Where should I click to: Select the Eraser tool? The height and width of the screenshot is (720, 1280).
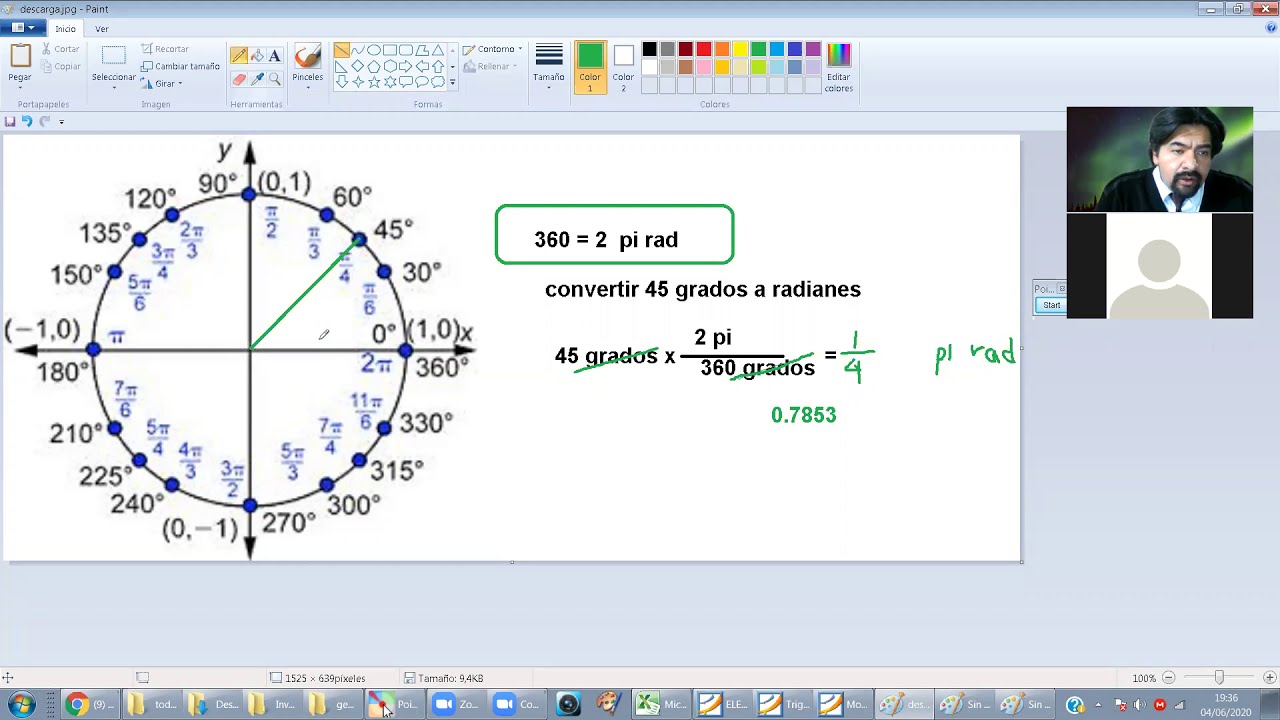click(239, 79)
